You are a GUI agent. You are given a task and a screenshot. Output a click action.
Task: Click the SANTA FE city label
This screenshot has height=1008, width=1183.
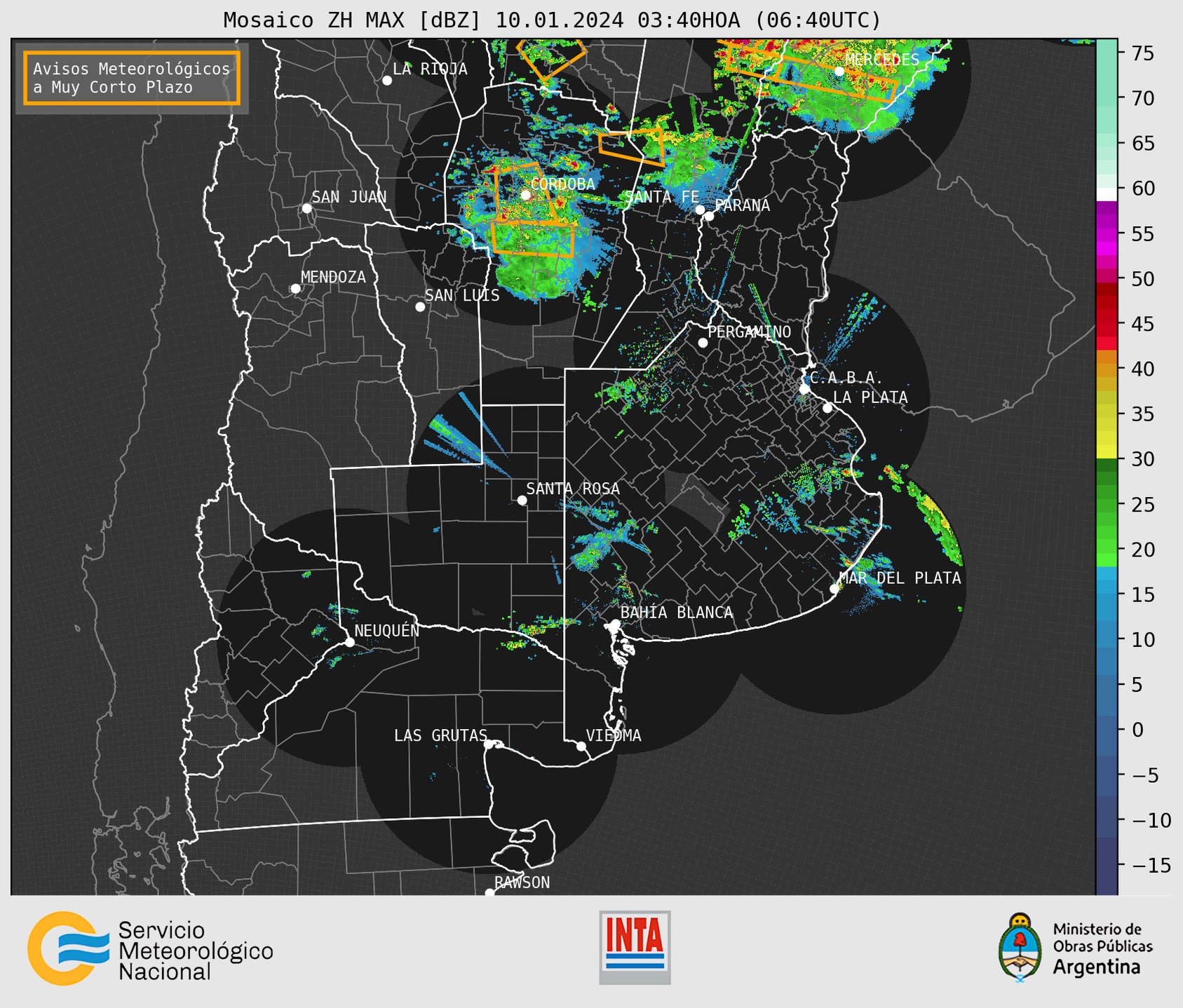(x=662, y=197)
